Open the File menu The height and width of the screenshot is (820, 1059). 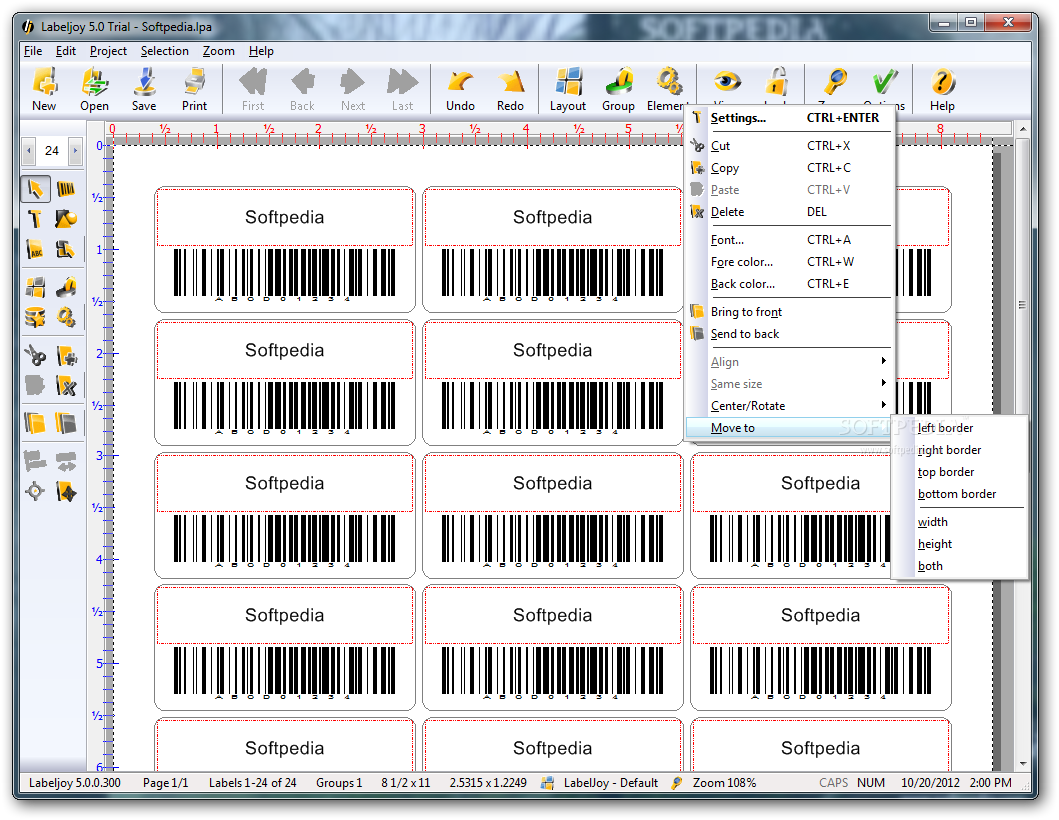click(x=32, y=51)
